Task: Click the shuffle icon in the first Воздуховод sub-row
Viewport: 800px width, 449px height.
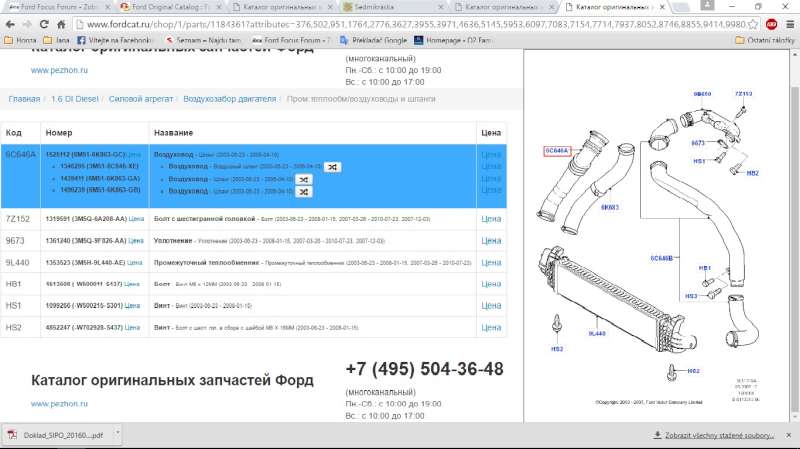Action: (x=333, y=167)
